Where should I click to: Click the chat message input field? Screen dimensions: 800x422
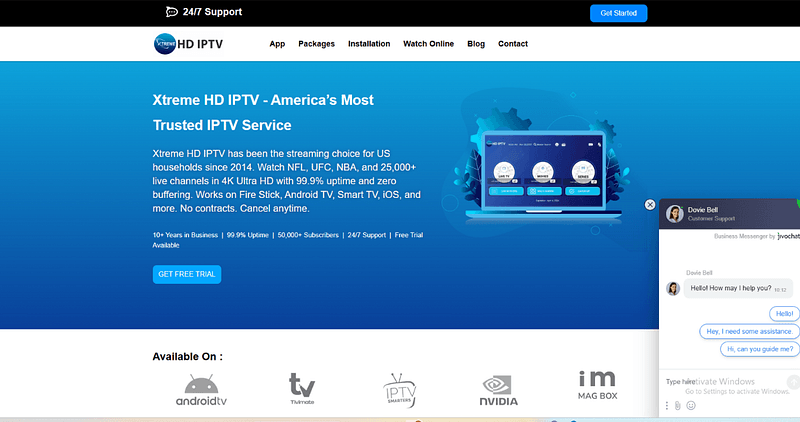tap(724, 382)
